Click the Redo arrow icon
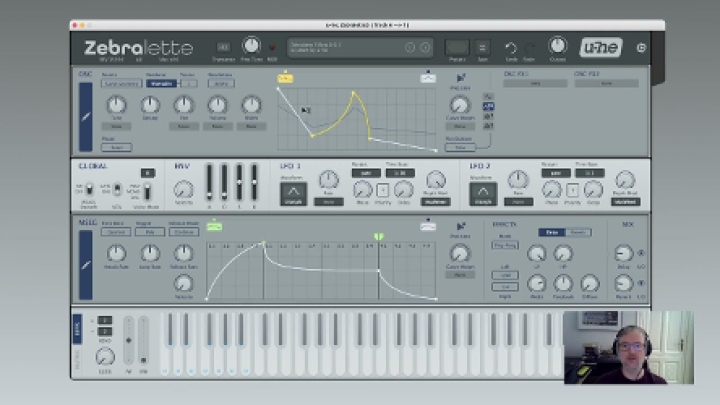This screenshot has width=720, height=405. click(x=529, y=48)
